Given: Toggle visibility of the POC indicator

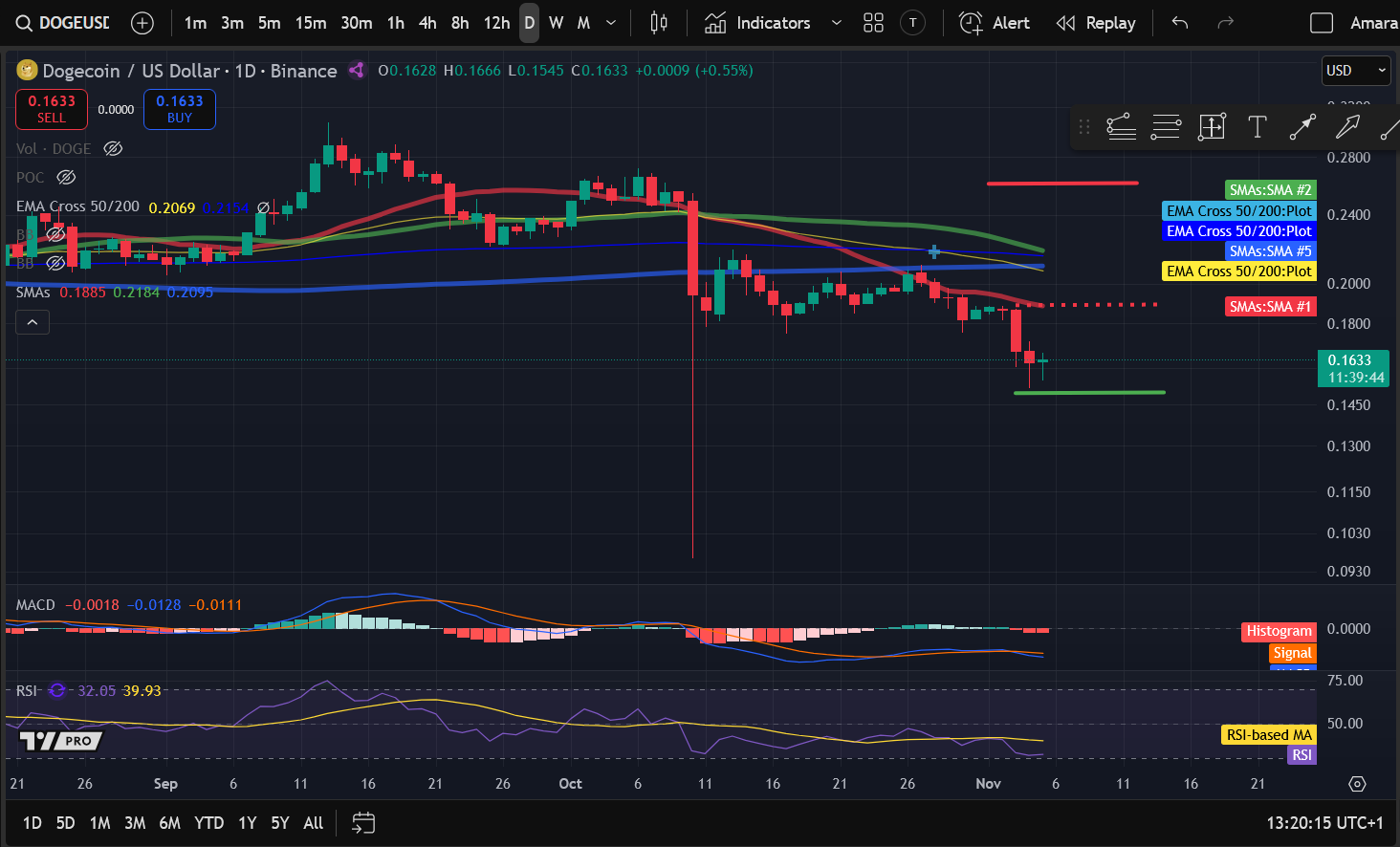Looking at the screenshot, I should pyautogui.click(x=65, y=177).
